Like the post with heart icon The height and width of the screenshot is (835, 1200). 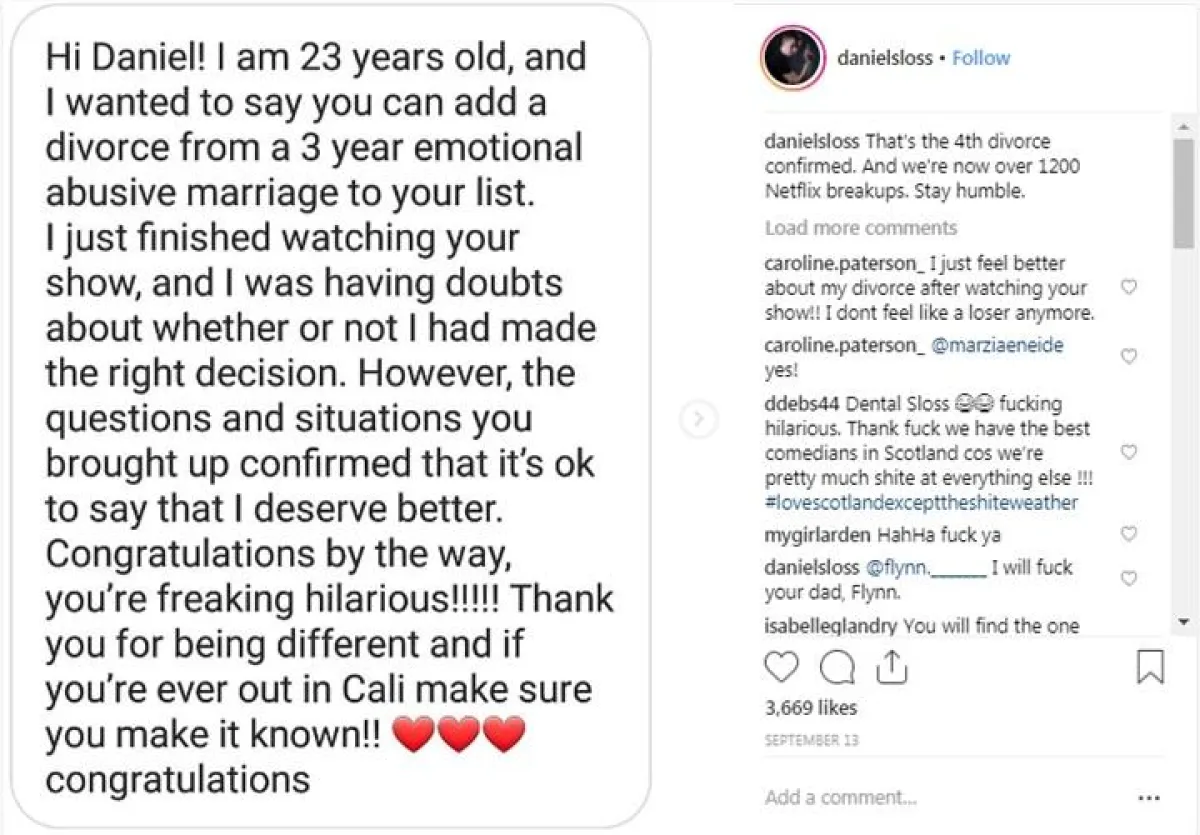pyautogui.click(x=782, y=667)
